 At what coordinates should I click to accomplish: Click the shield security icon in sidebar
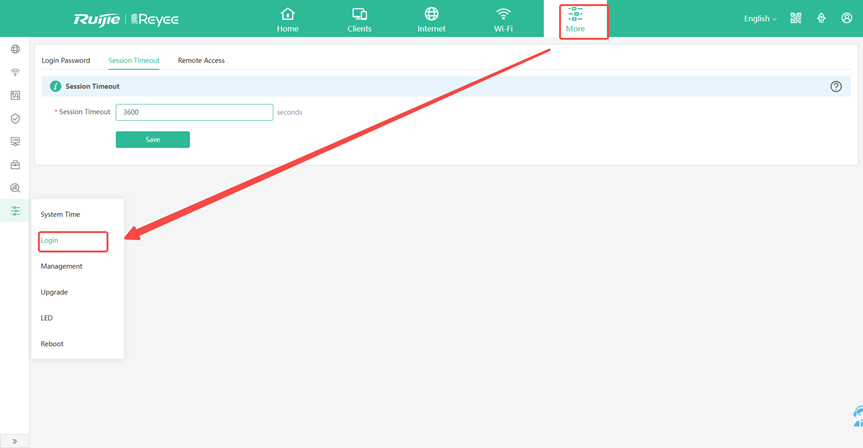[x=15, y=119]
